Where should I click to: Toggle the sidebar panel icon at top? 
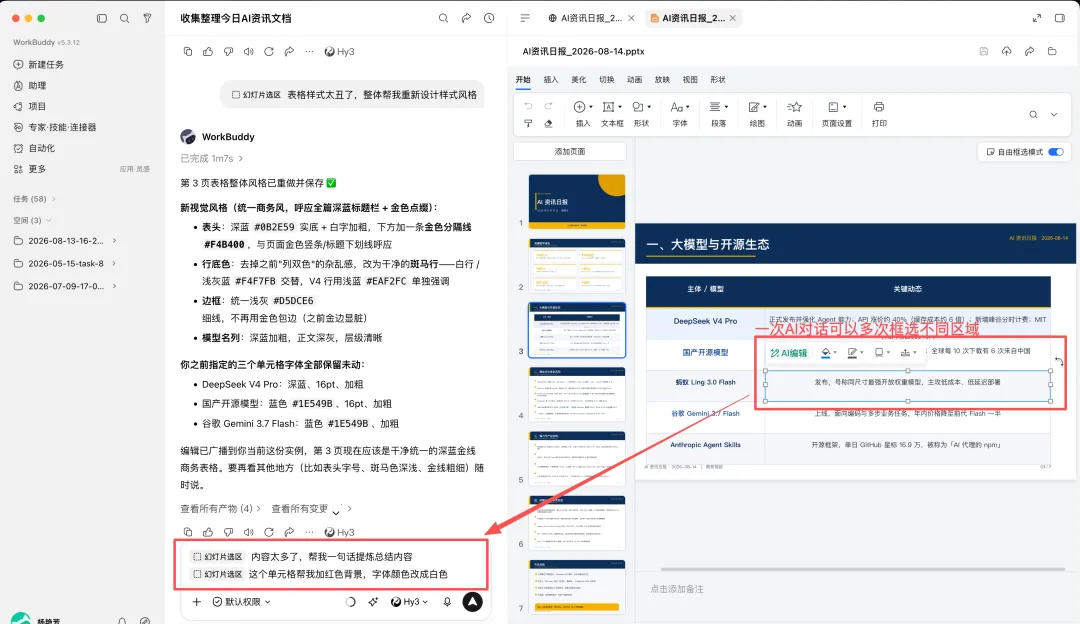point(102,19)
